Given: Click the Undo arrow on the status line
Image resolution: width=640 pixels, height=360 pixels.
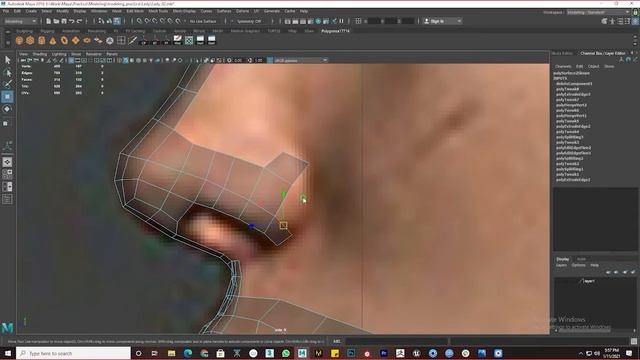Looking at the screenshot, I should (72, 21).
